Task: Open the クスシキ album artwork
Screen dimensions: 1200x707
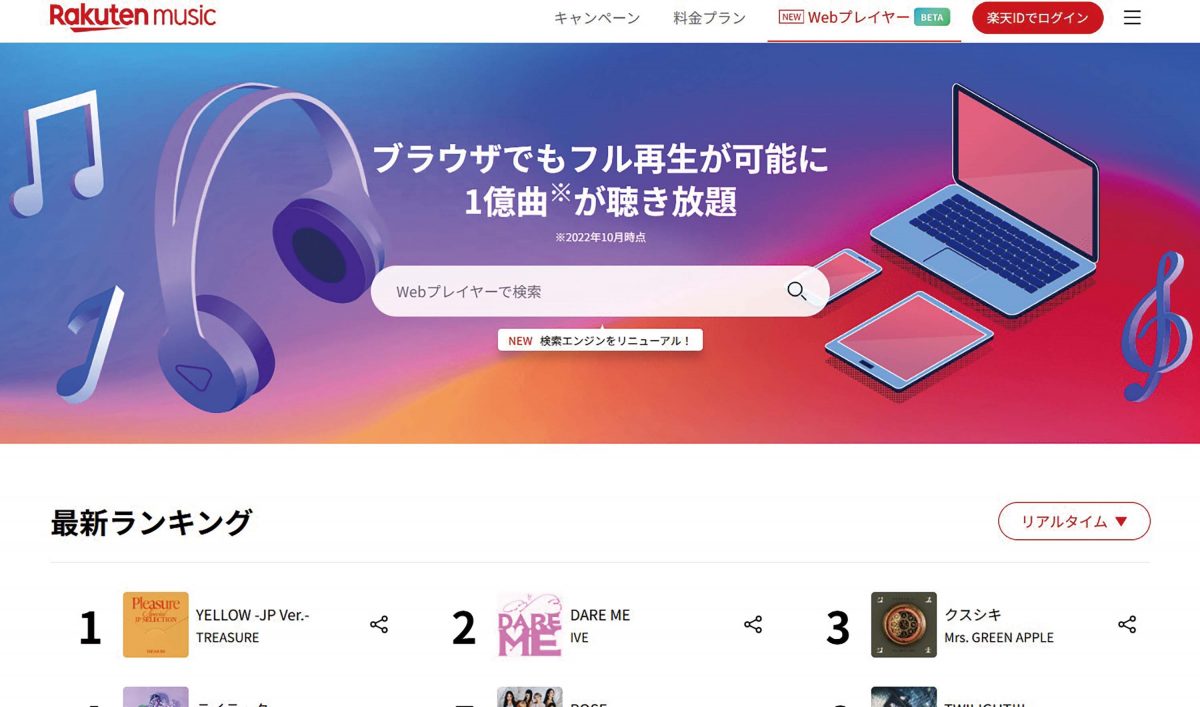Action: (x=904, y=625)
